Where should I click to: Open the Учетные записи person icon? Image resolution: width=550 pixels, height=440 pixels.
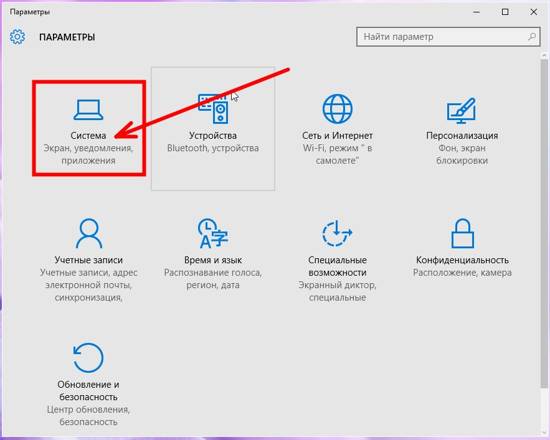[x=89, y=233]
